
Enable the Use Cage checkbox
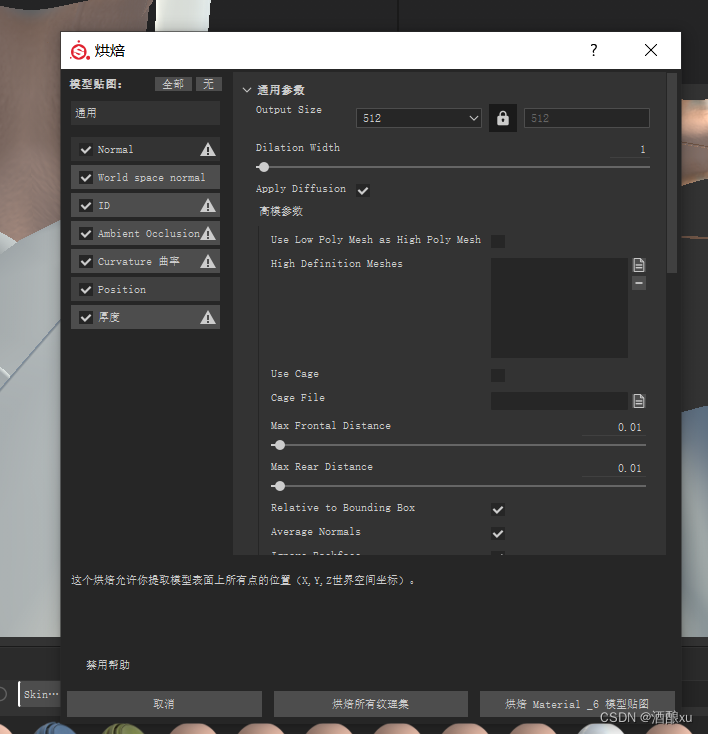pyautogui.click(x=498, y=375)
